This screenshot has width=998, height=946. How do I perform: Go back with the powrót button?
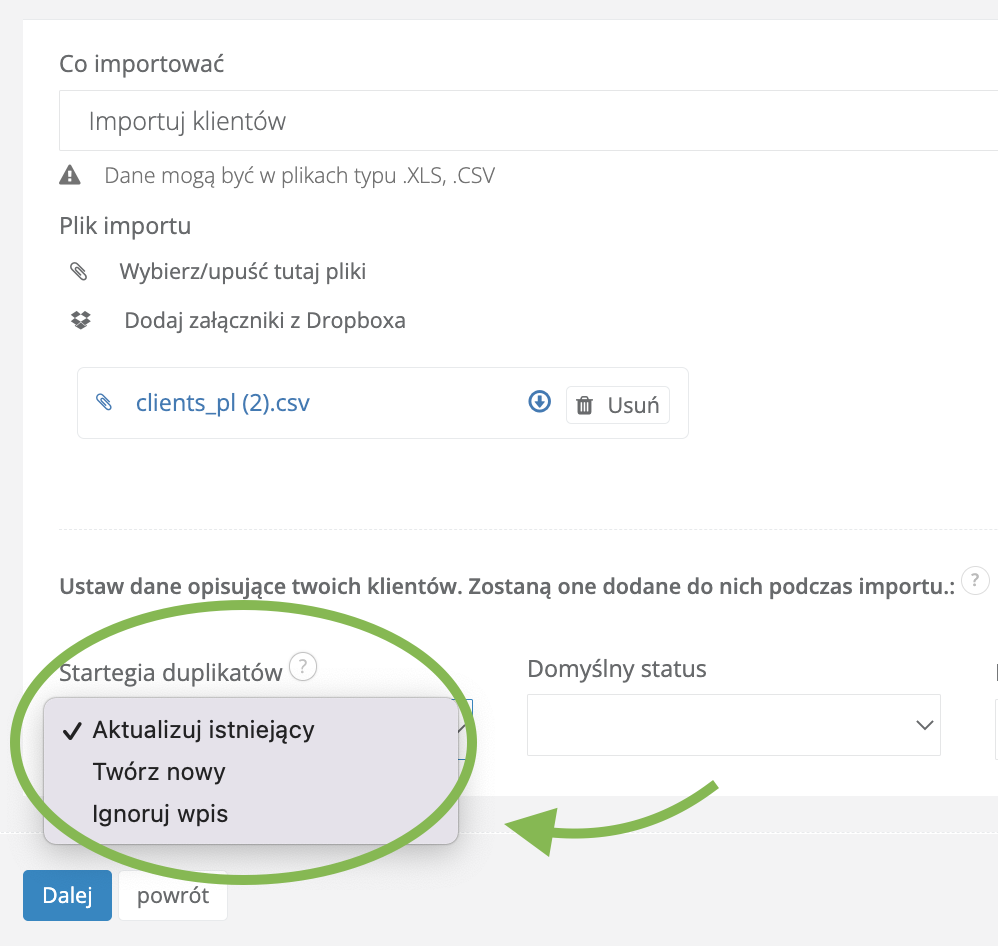pyautogui.click(x=173, y=896)
